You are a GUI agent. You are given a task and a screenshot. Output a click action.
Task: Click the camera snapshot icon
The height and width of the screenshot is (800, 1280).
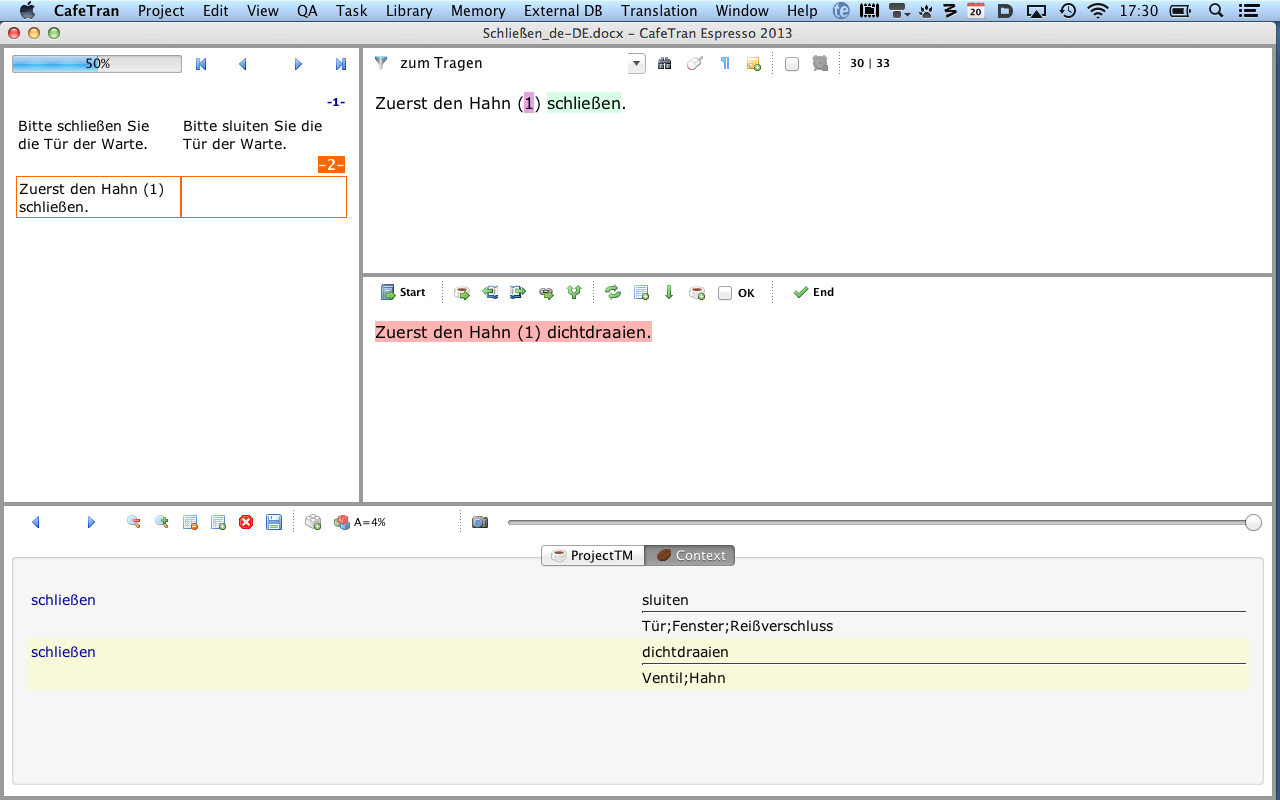point(480,522)
